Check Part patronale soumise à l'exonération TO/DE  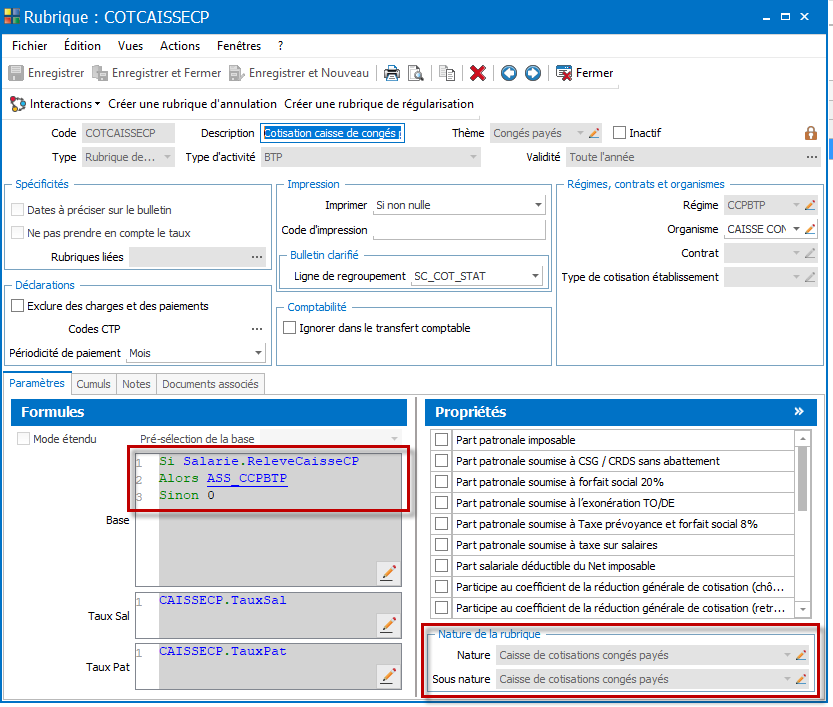pyautogui.click(x=441, y=502)
